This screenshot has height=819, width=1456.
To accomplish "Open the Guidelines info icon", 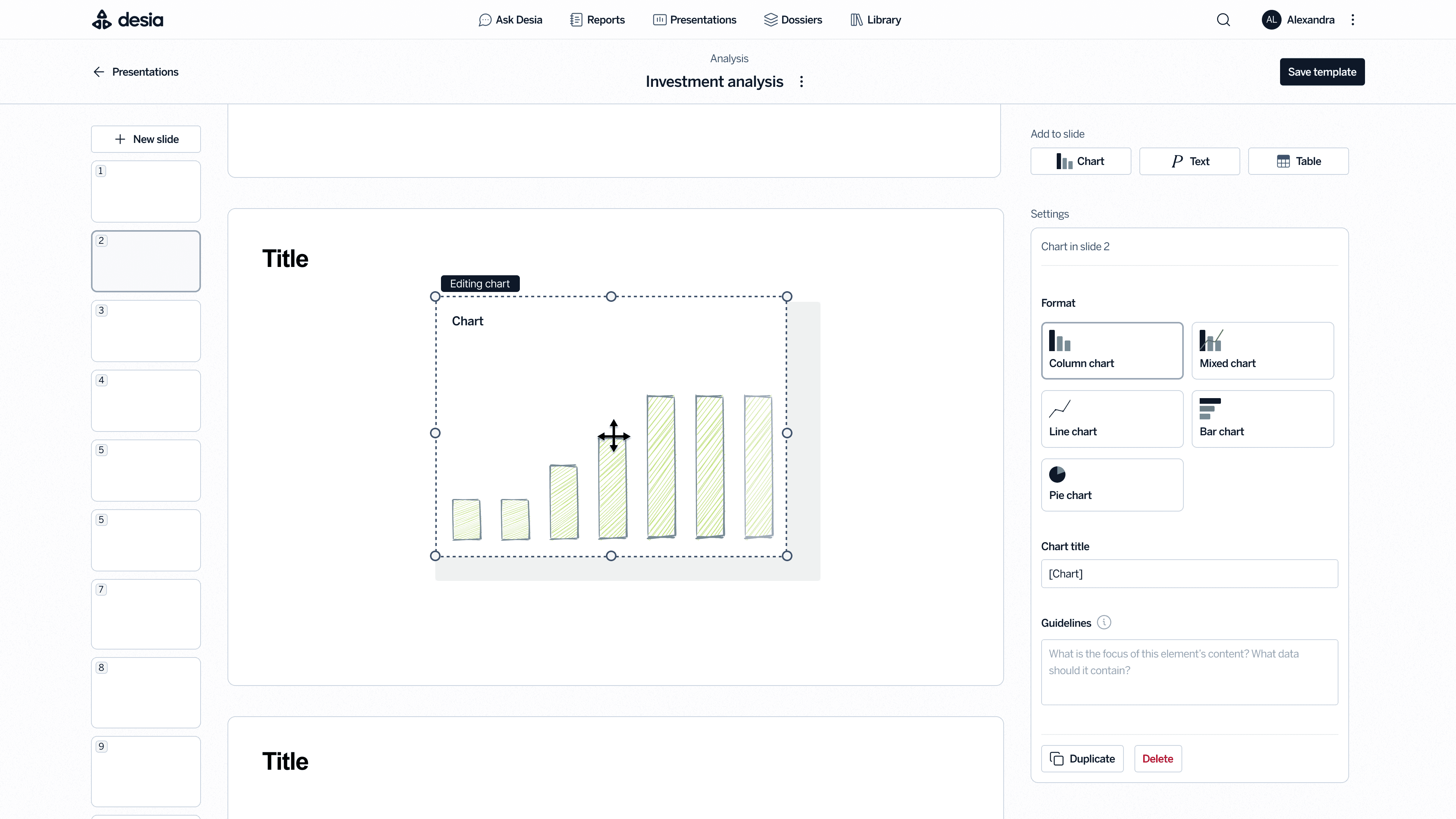I will coord(1104,622).
